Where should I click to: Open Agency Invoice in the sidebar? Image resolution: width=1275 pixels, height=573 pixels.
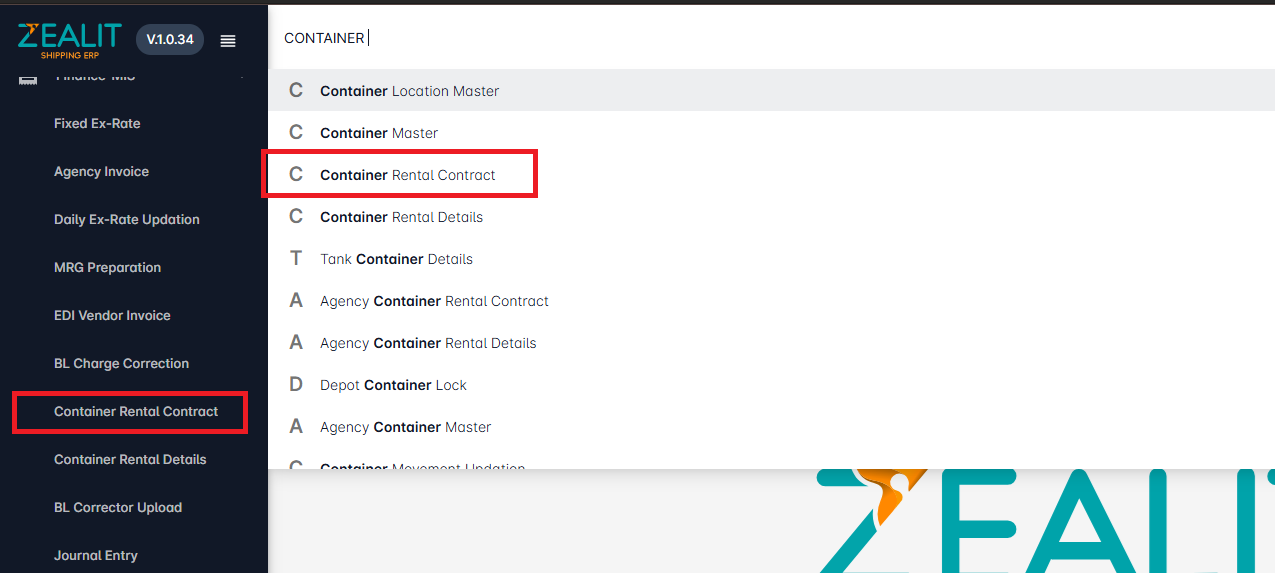pyautogui.click(x=101, y=171)
